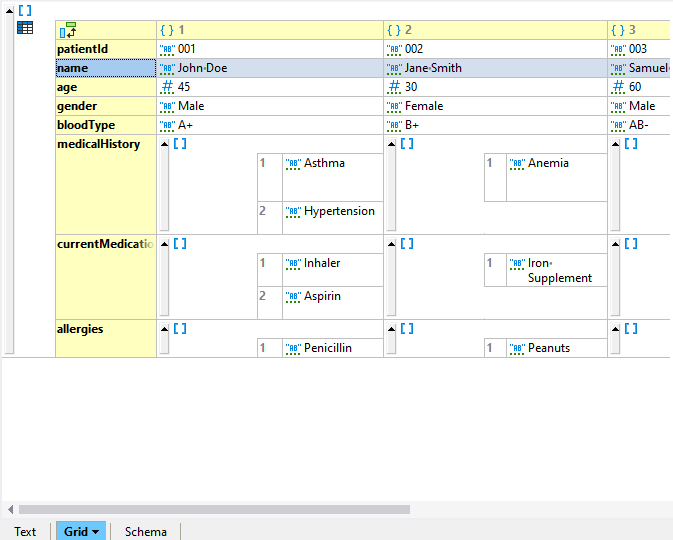Click the string type icon beside Penicillin
The height and width of the screenshot is (540, 673).
pyautogui.click(x=293, y=349)
